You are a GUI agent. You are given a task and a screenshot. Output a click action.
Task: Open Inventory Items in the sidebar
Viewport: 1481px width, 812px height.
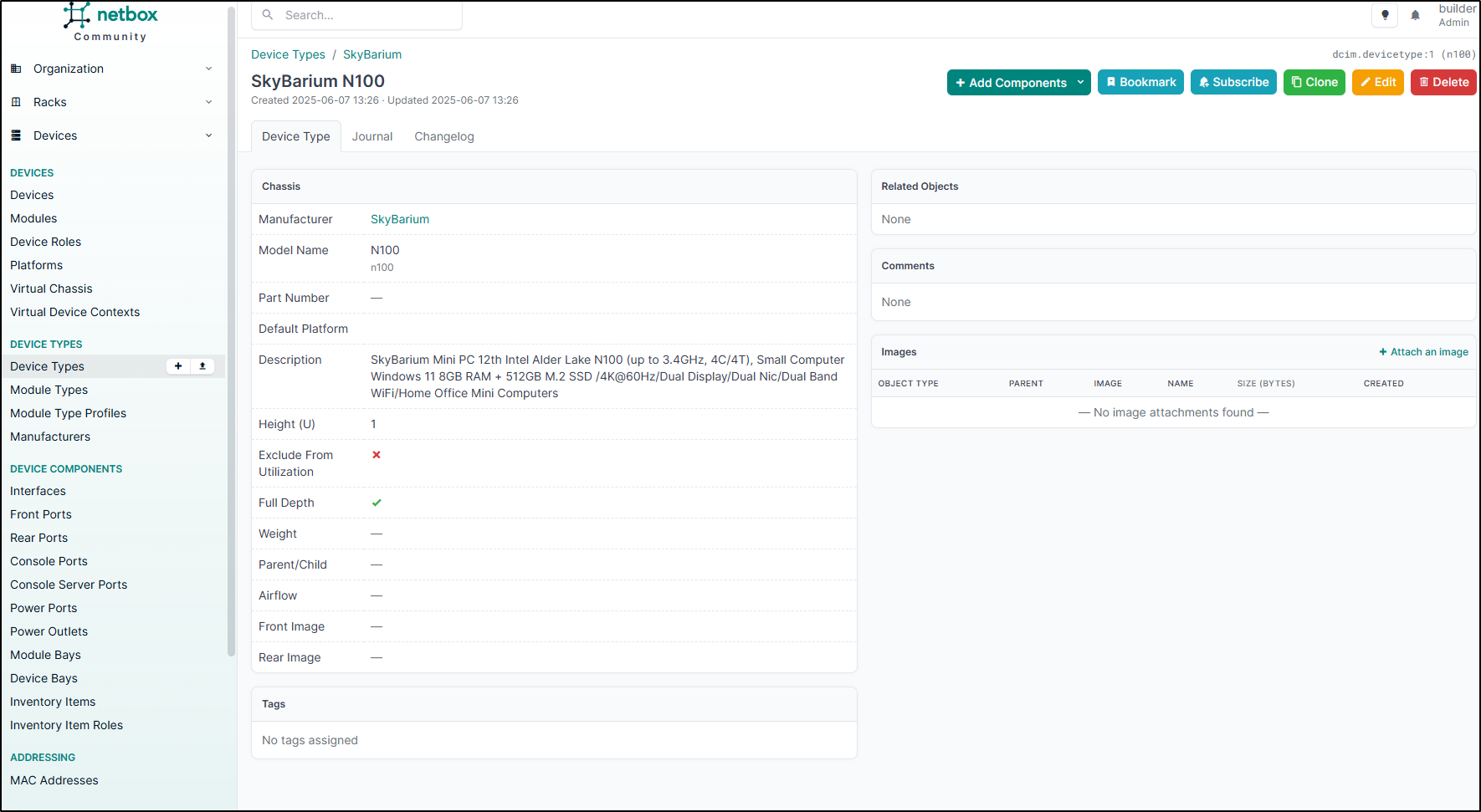(x=53, y=702)
